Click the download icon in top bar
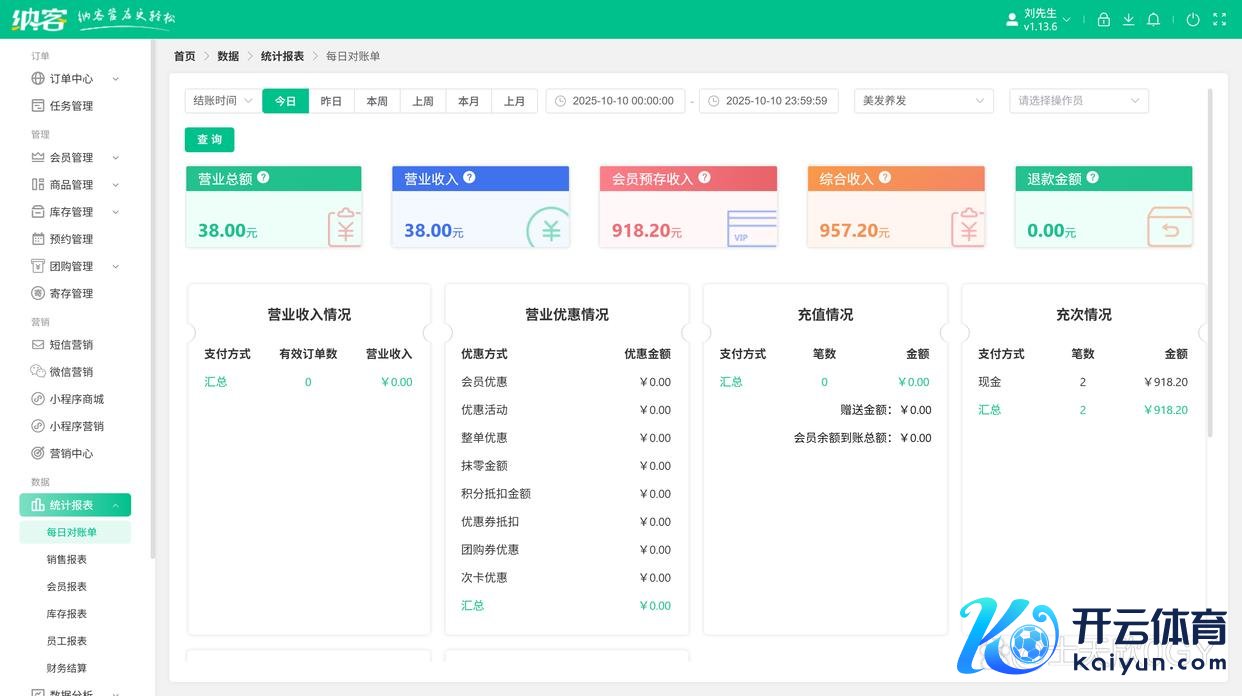Viewport: 1242px width, 696px height. click(1129, 20)
